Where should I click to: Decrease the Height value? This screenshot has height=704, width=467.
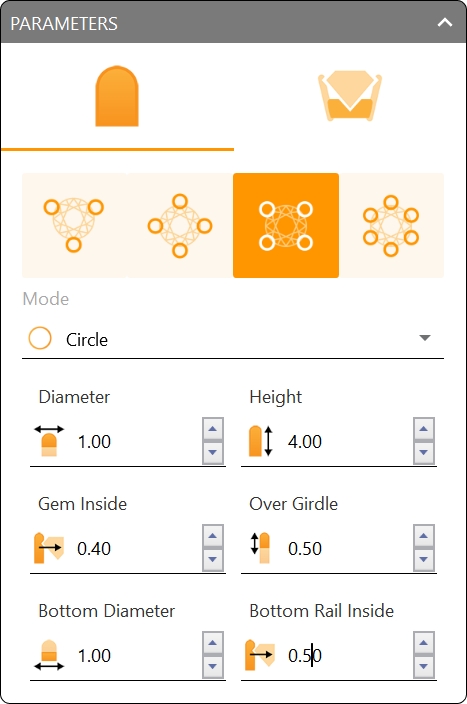click(x=423, y=453)
